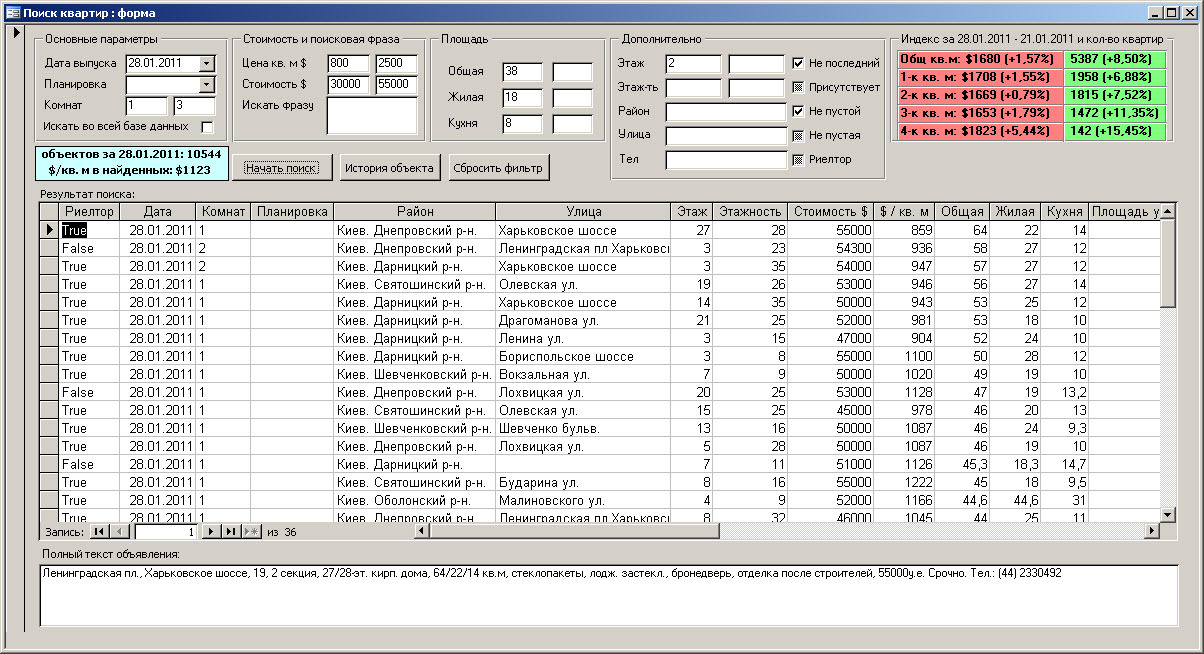Viewport: 1204px width, 654px height.
Task: Focus the 'Район' filter field
Action: pyautogui.click(x=726, y=112)
